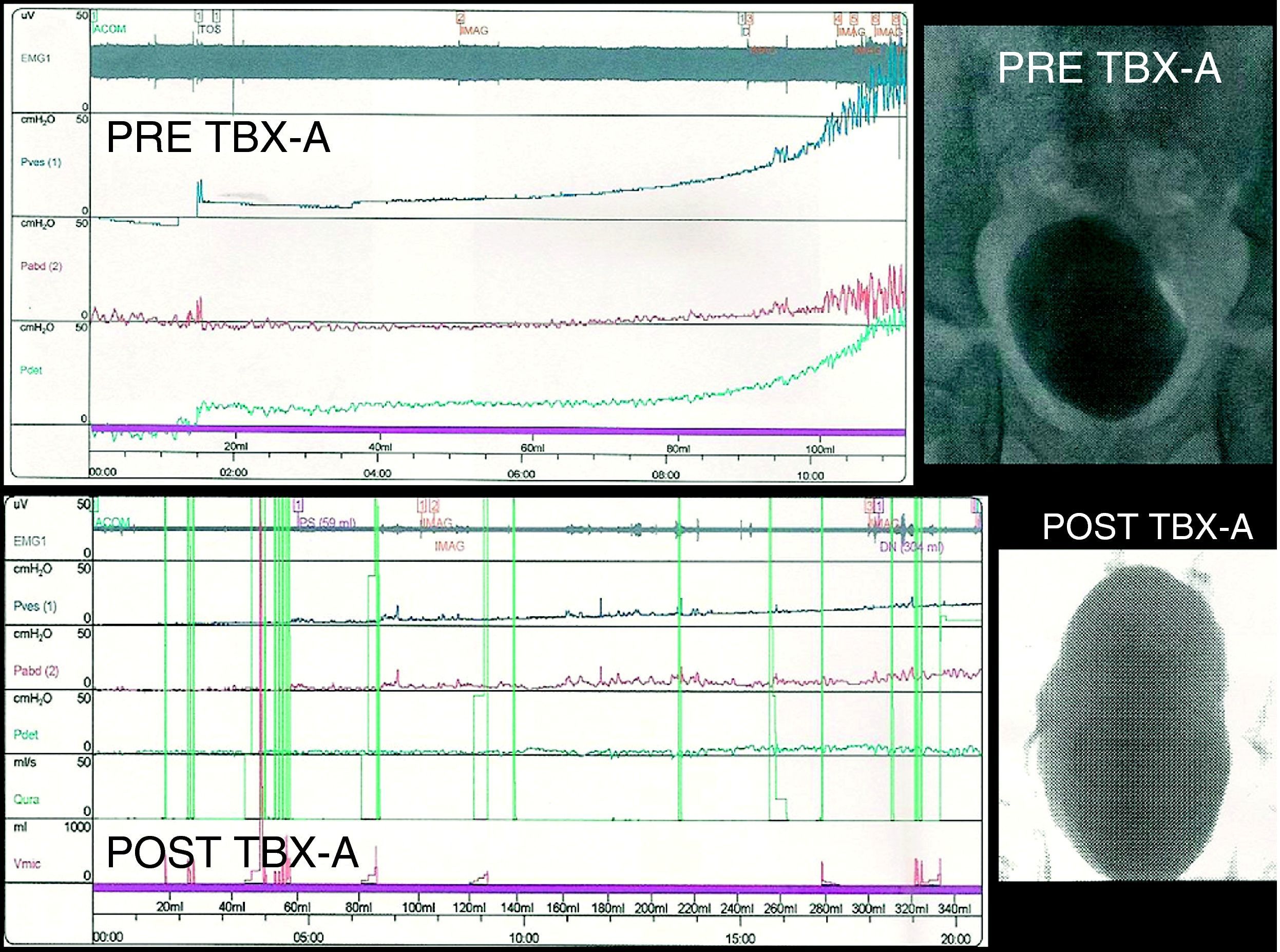Click the large PRE TBX-A chart title
Viewport: 1280px width, 952px height.
coord(219,138)
